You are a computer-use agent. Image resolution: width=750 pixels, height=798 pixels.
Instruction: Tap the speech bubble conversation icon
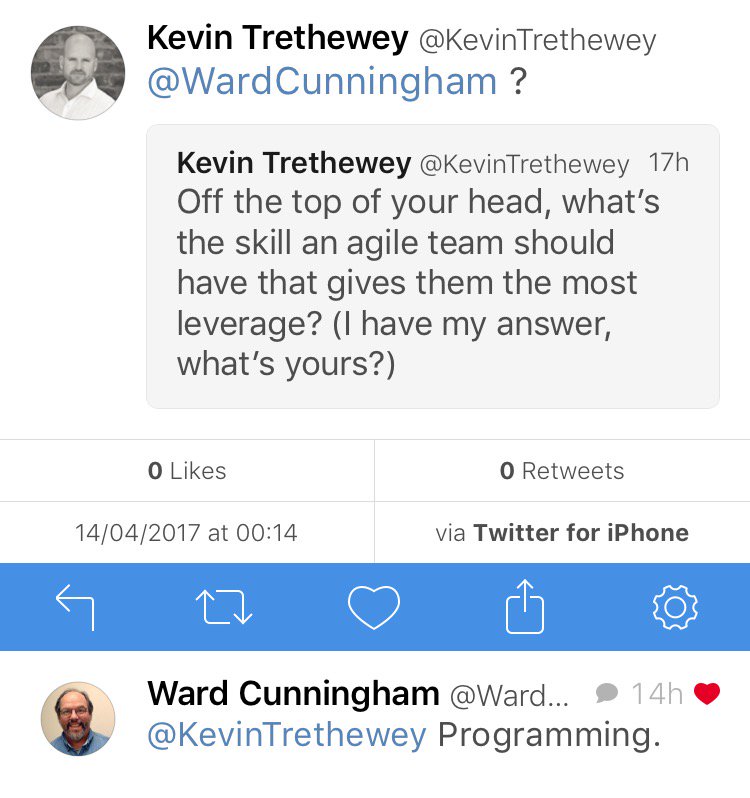pyautogui.click(x=606, y=693)
